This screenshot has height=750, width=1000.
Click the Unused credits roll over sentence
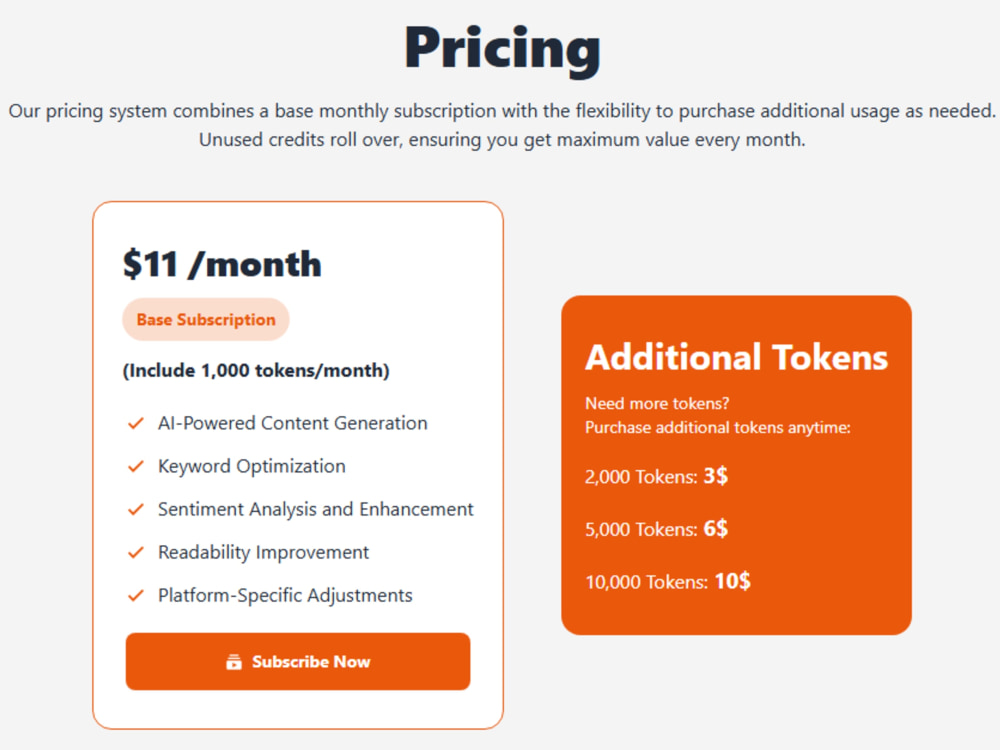pyautogui.click(x=502, y=139)
